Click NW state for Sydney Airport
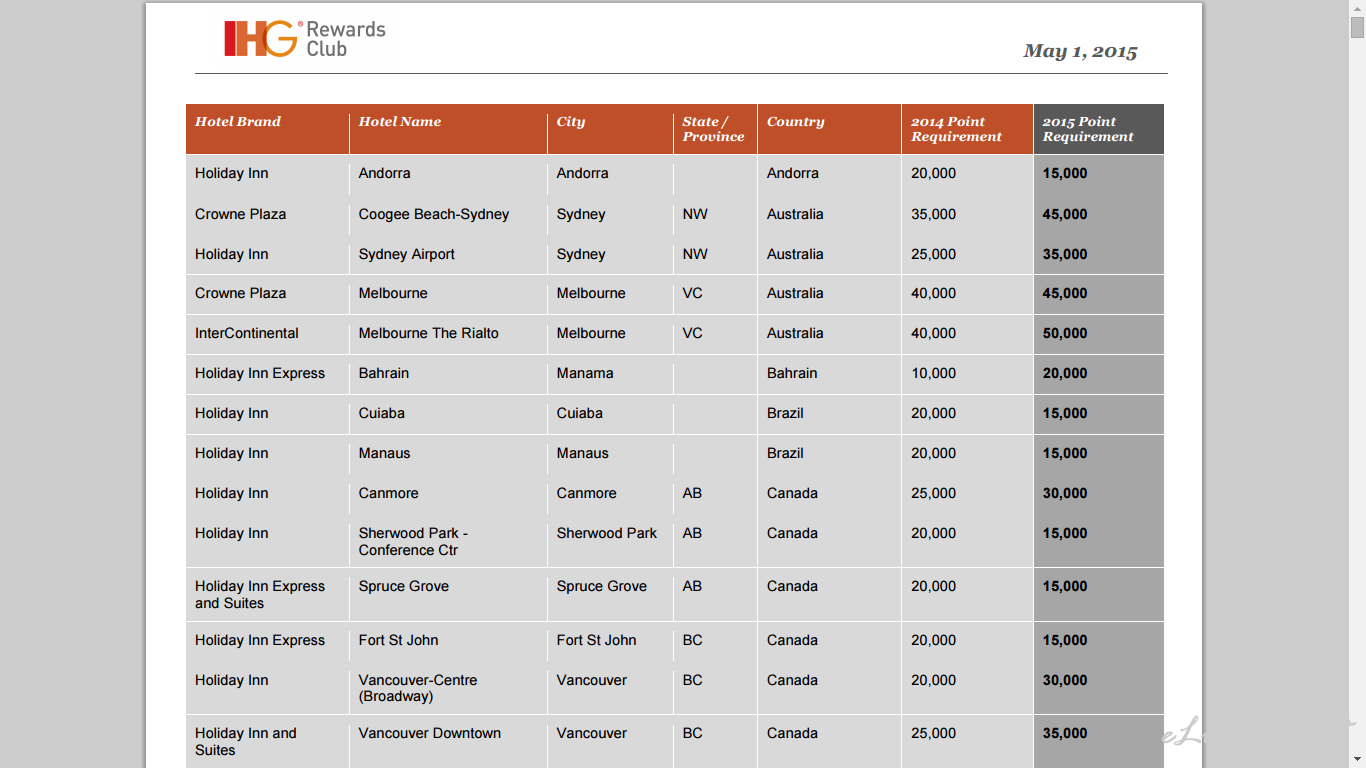 click(695, 254)
